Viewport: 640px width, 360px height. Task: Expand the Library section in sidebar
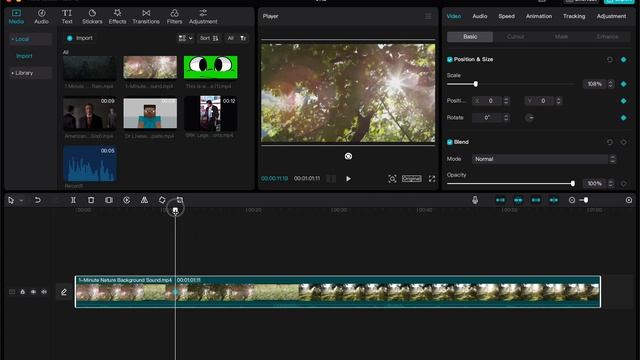click(30, 73)
